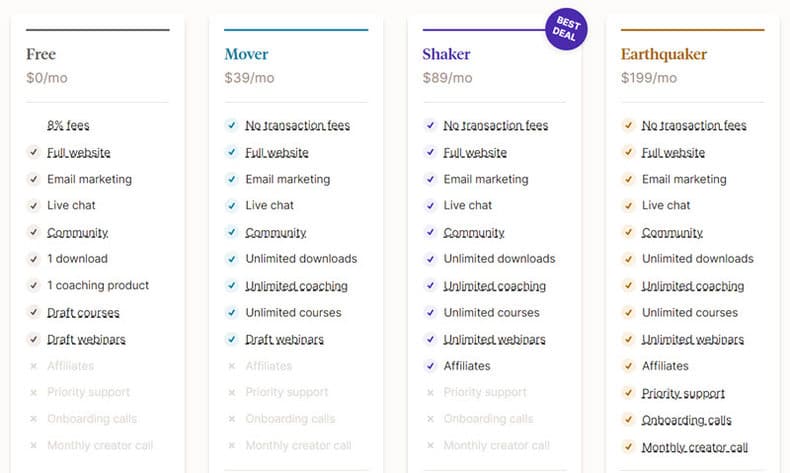790x473 pixels.
Task: Click the X icon beside Shaker's Monthly creator call
Action: (x=430, y=445)
